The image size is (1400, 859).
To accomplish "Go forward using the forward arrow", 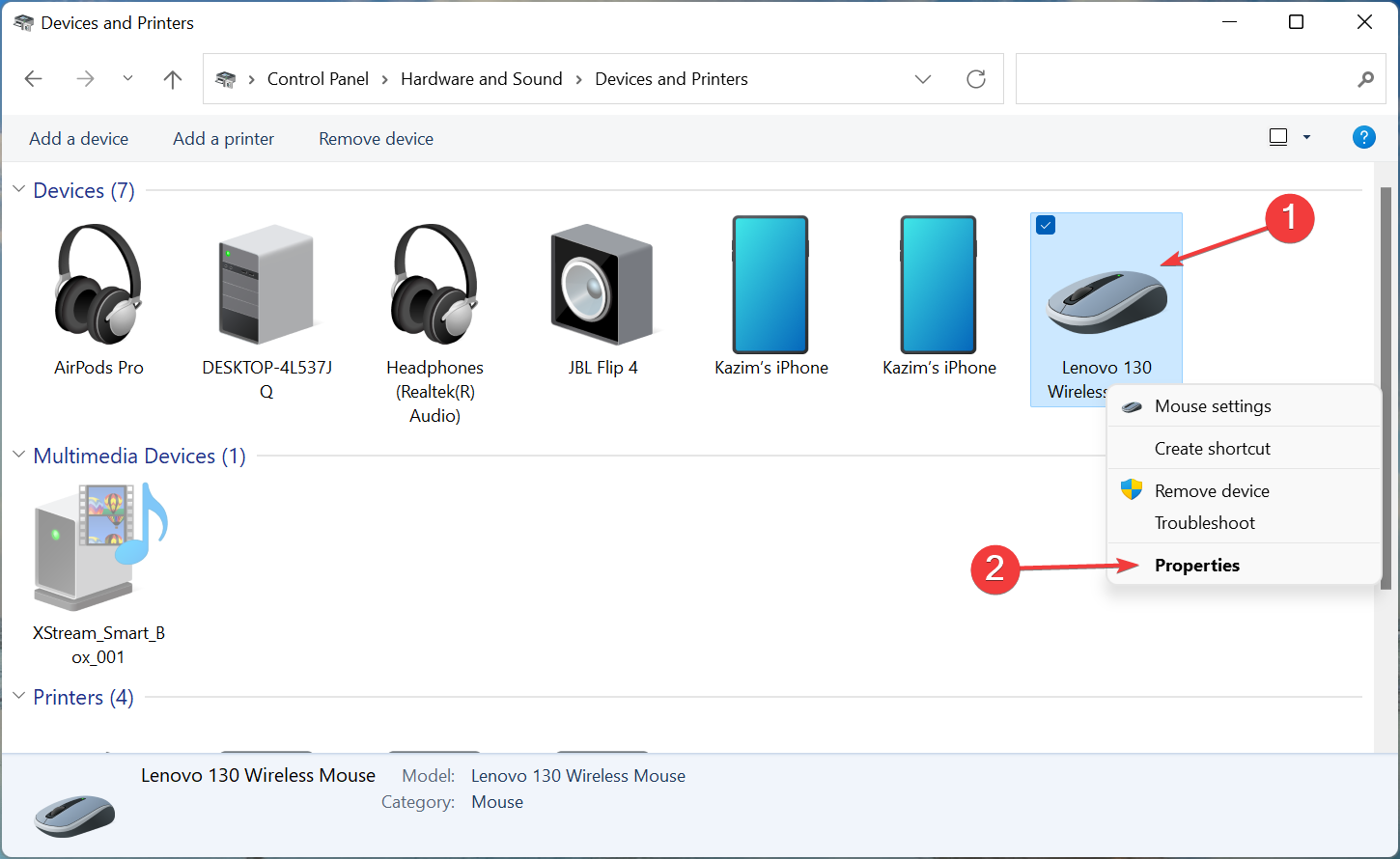I will tap(86, 79).
